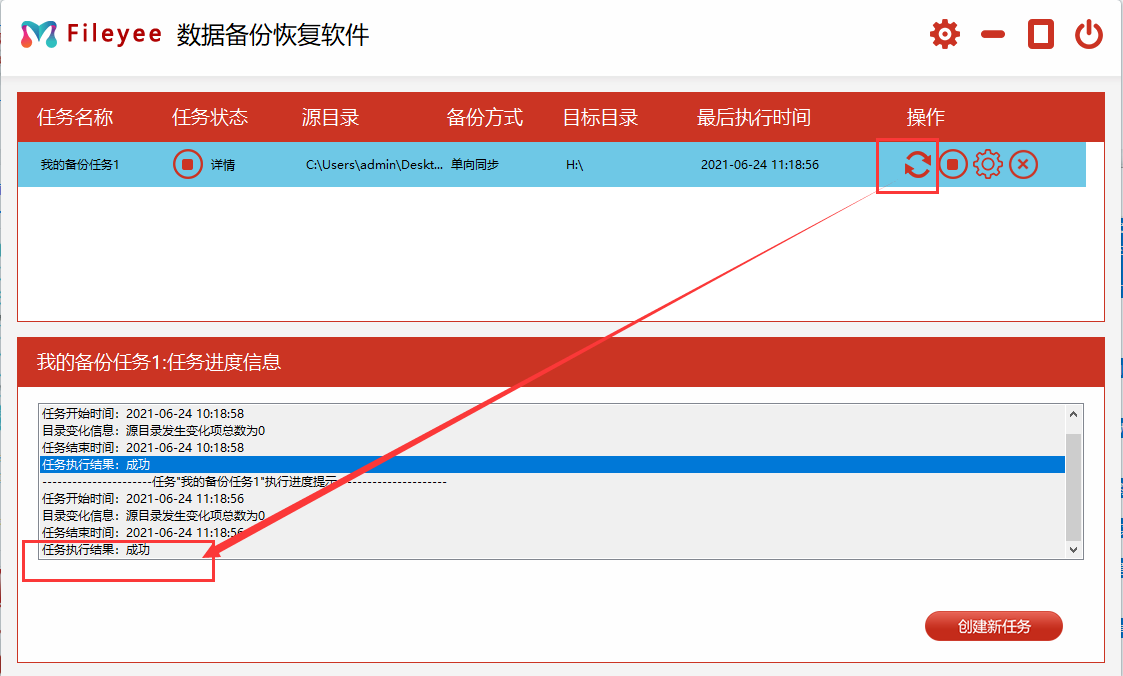Stop the task in the 操作 column
This screenshot has width=1123, height=676.
coord(953,164)
